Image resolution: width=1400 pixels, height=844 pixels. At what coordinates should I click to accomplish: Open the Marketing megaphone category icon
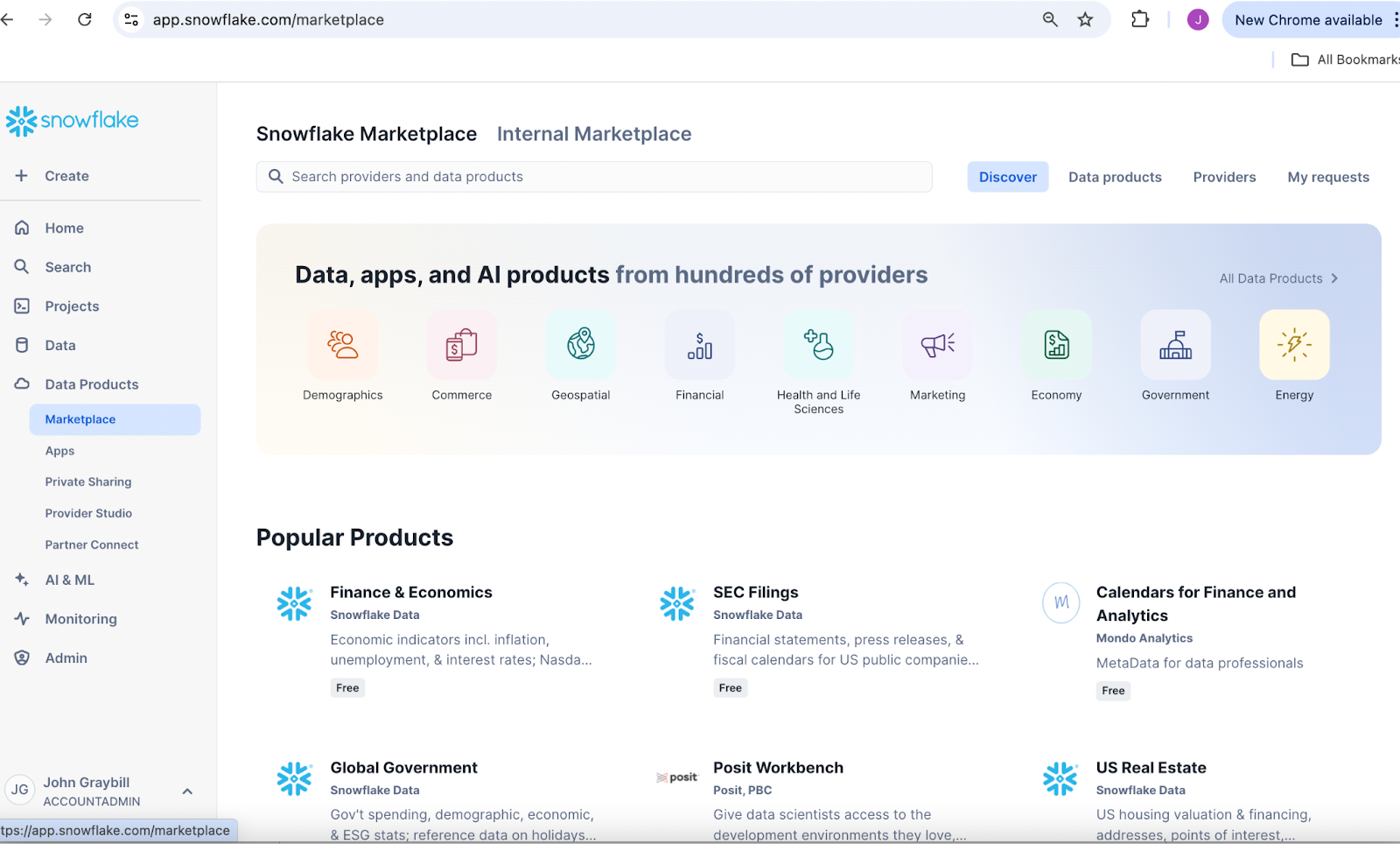tap(938, 345)
